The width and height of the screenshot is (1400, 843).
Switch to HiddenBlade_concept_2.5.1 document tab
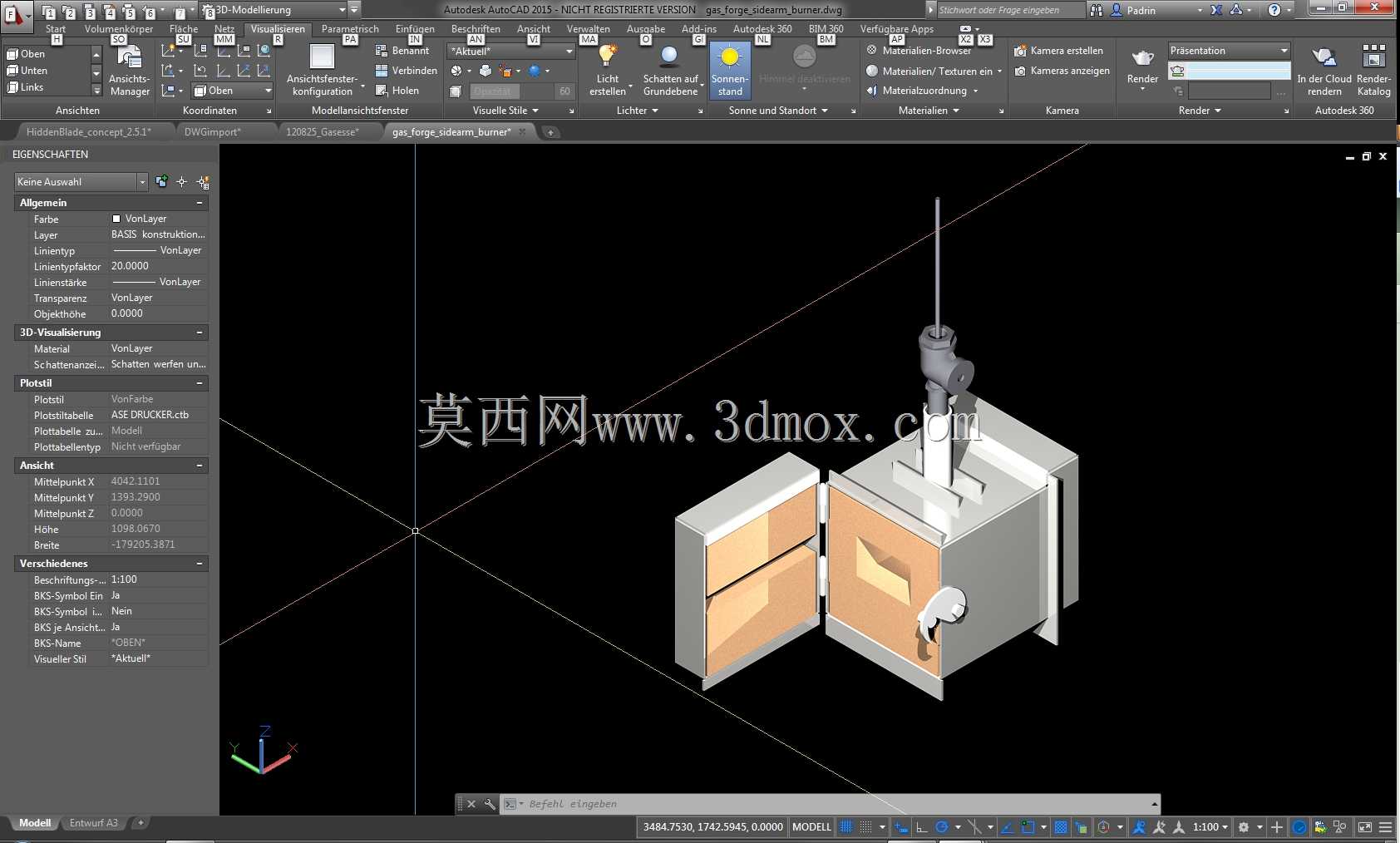click(x=89, y=132)
